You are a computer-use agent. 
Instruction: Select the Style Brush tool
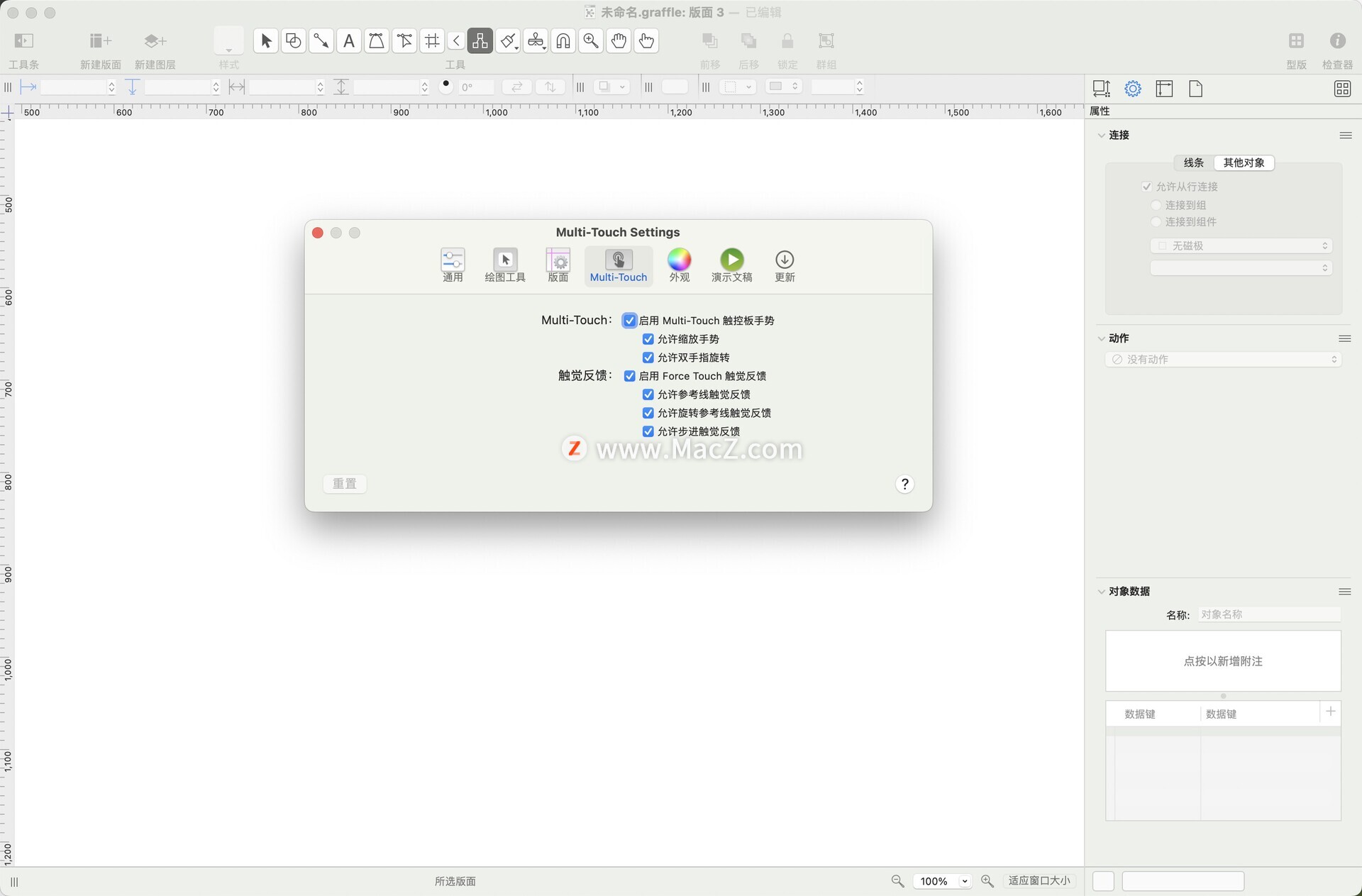click(508, 41)
